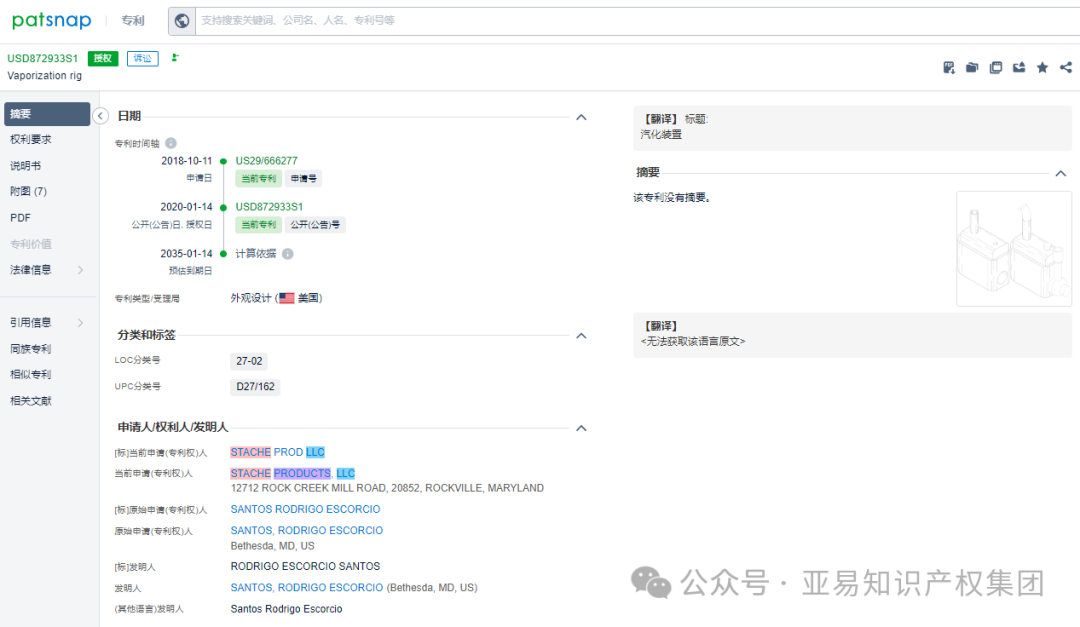Click the PDF download icon in the toolbar
Viewport: 1080px width, 627px height.
click(948, 67)
